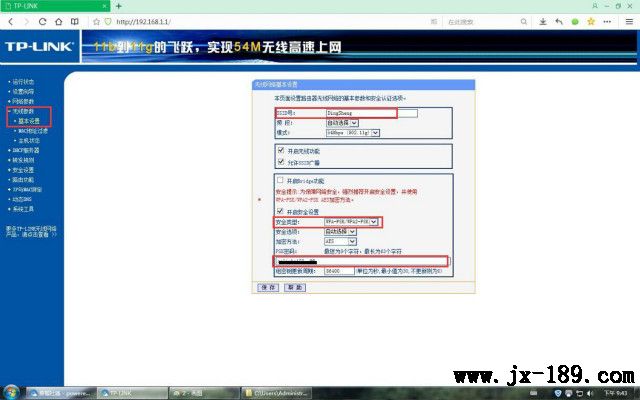Click the browser search box

point(482,22)
